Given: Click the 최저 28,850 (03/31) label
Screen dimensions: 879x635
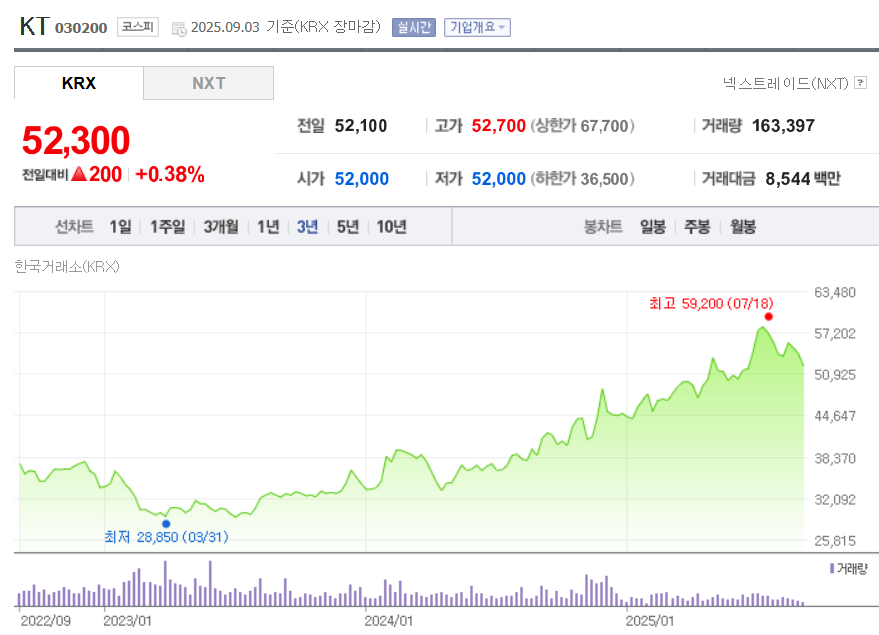Looking at the screenshot, I should coord(166,537).
